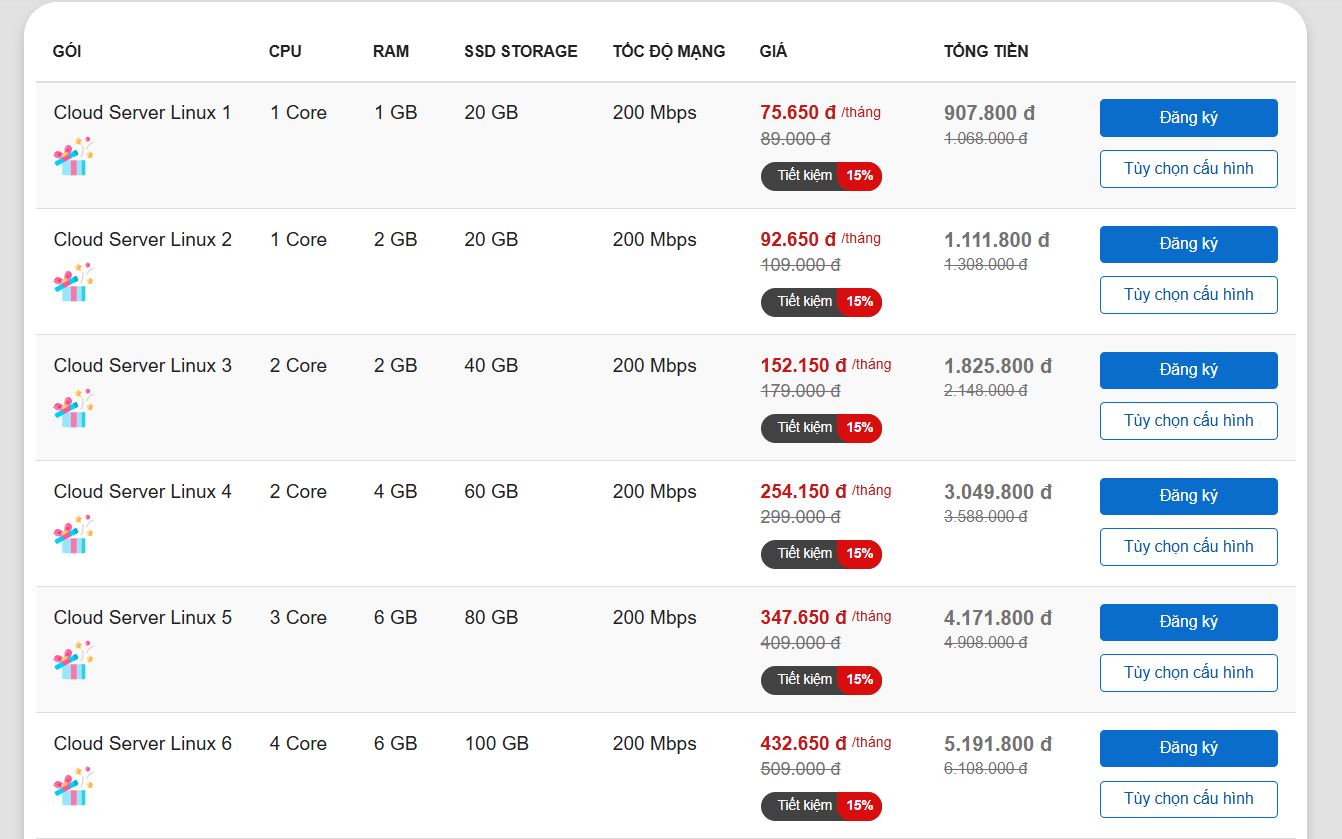Open Tùy chọn cấu hình for Linux 2

tap(1188, 295)
